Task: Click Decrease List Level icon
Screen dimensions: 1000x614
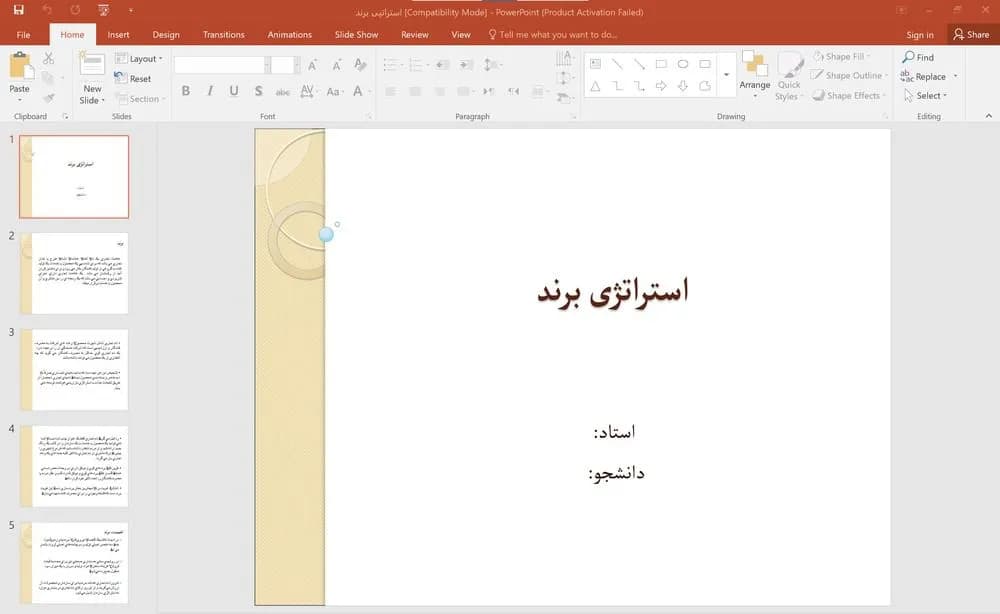Action: coord(443,65)
